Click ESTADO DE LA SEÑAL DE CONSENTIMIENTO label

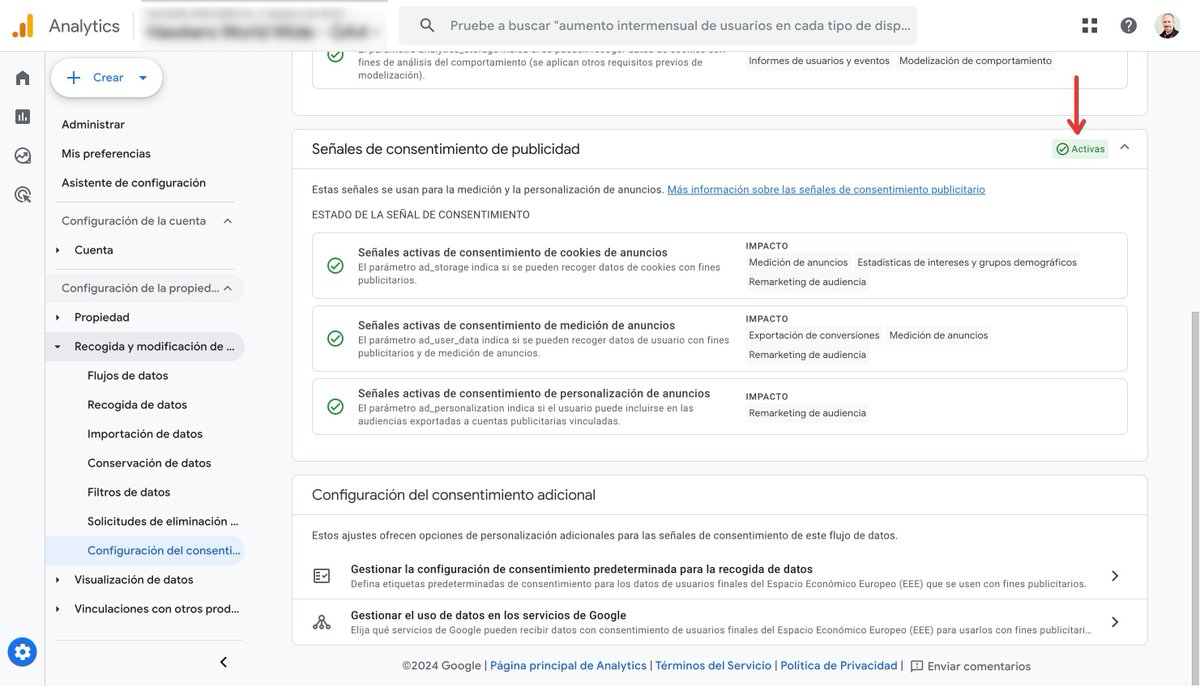click(421, 215)
